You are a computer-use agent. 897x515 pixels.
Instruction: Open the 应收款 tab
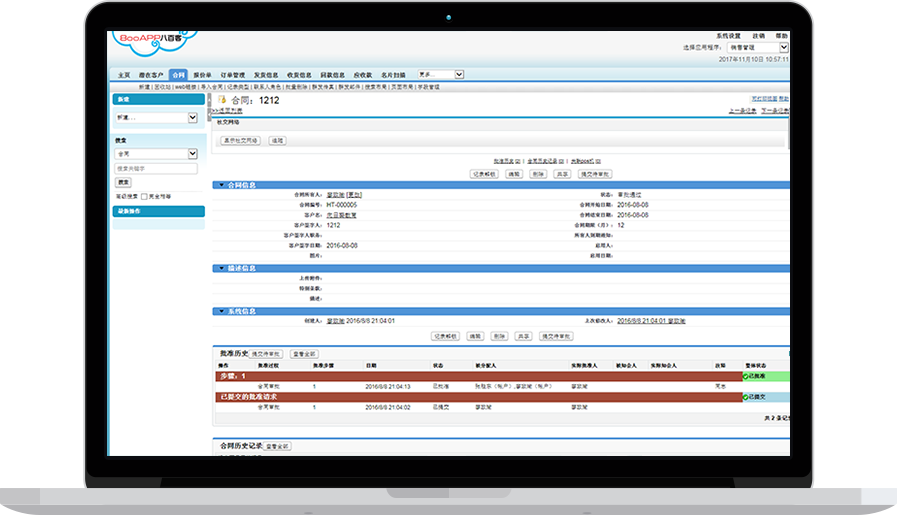point(363,75)
